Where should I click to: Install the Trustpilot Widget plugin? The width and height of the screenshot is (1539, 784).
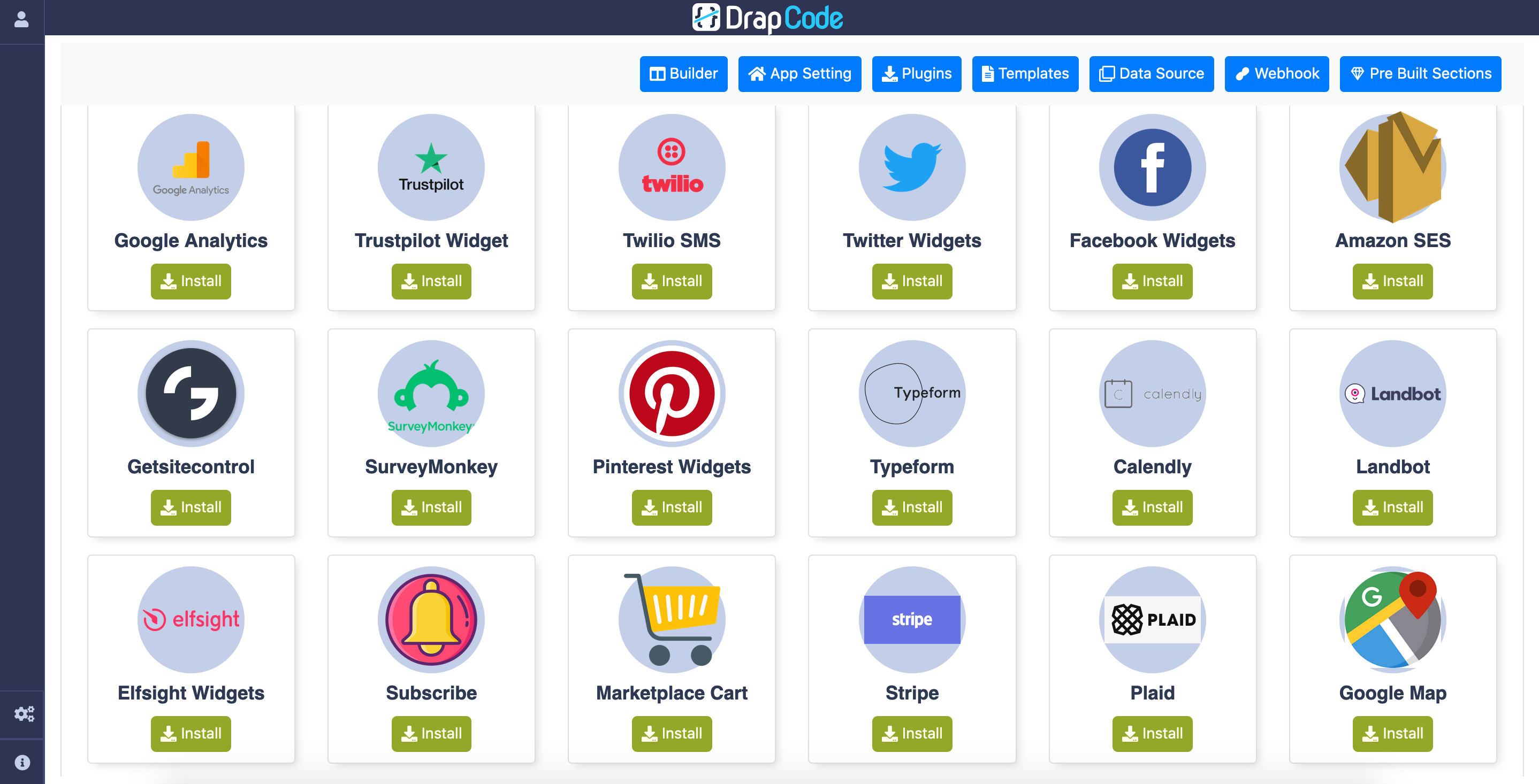click(431, 281)
